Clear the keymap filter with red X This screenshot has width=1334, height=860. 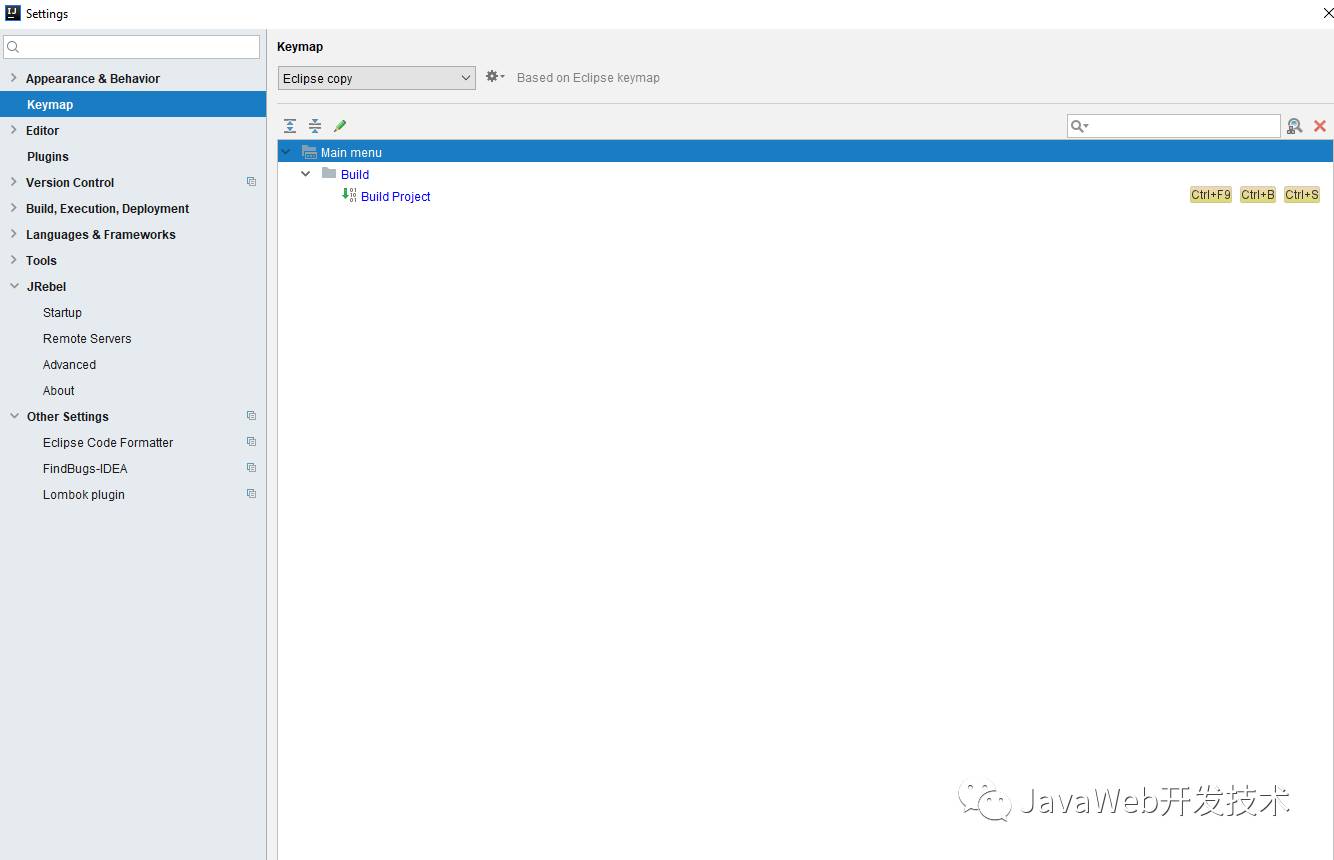[1320, 126]
